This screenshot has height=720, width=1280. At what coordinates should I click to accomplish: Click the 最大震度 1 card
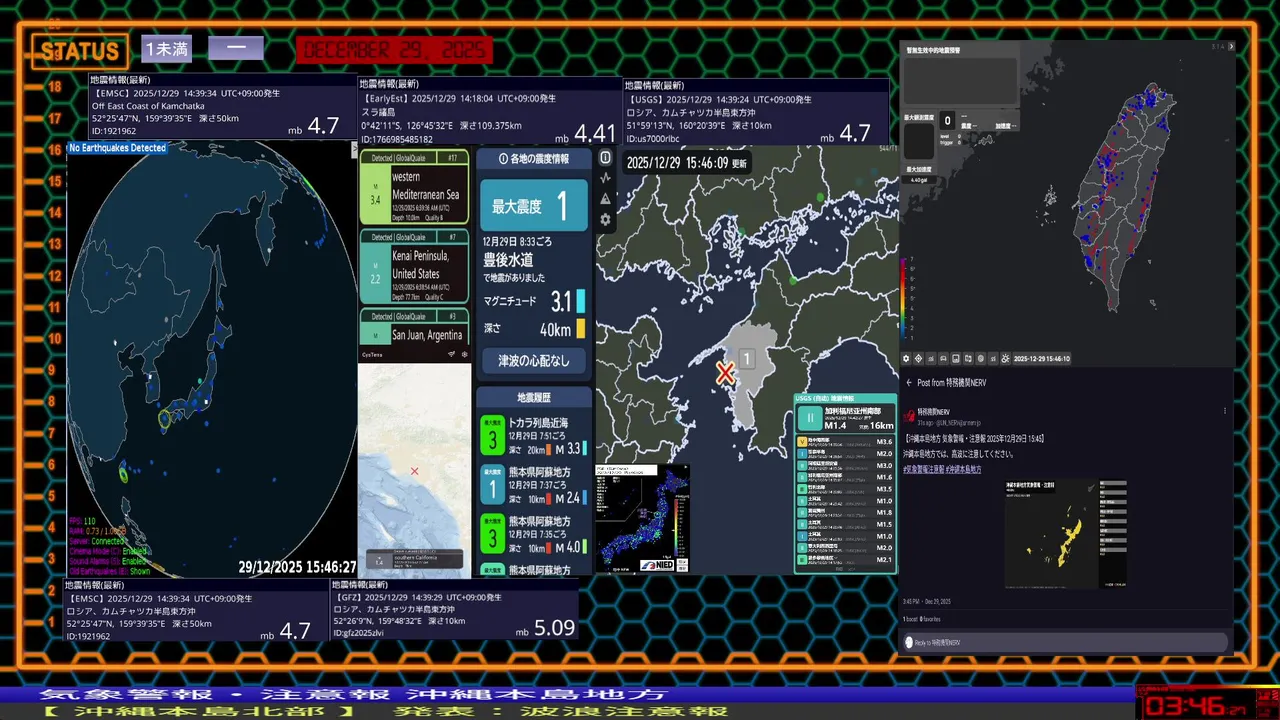click(x=534, y=206)
